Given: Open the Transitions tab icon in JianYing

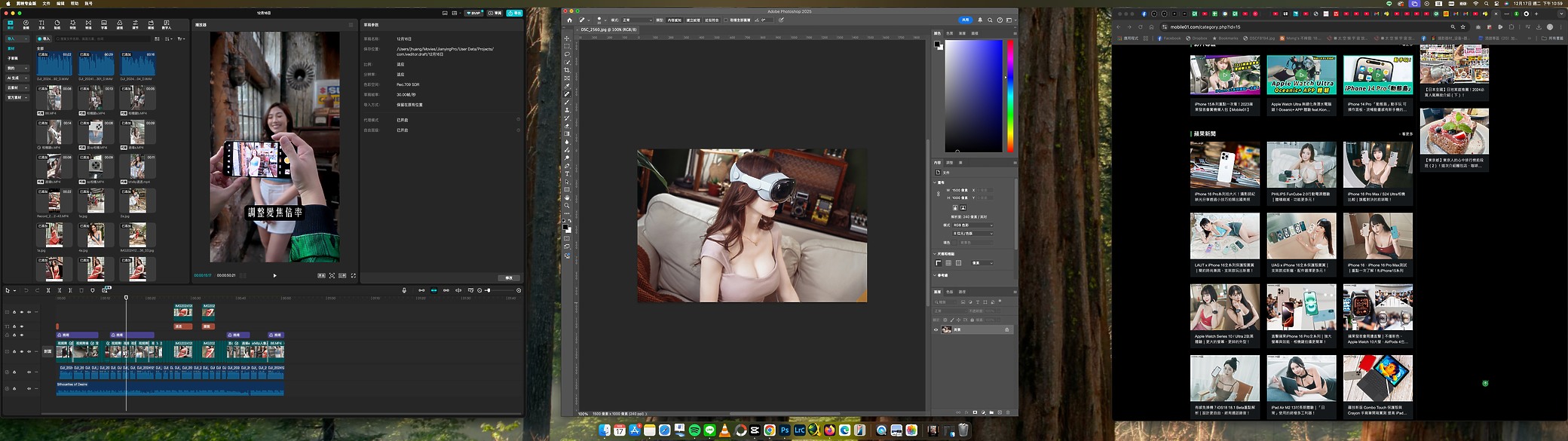Looking at the screenshot, I should coord(88,25).
